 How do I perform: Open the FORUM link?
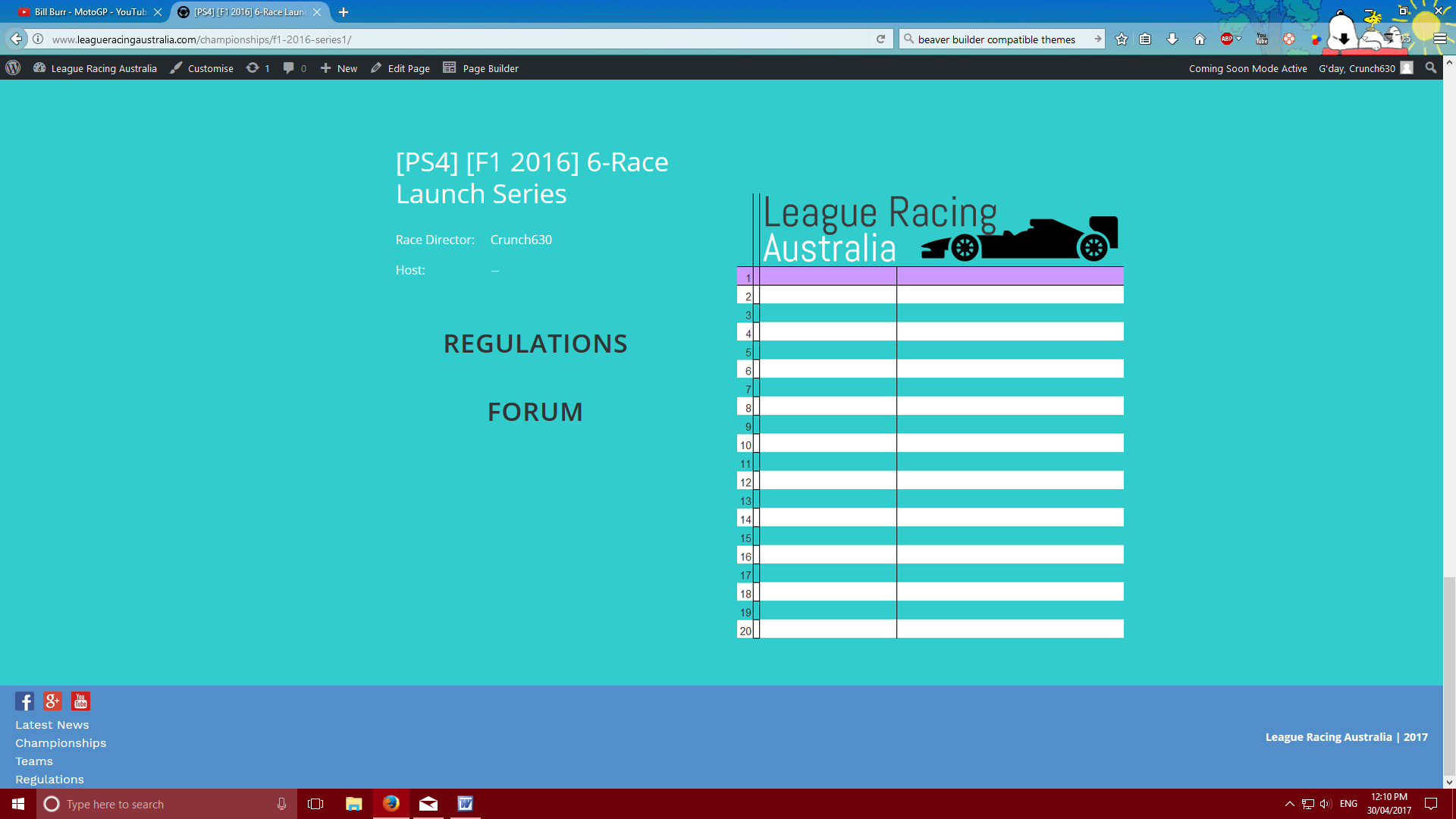tap(535, 412)
